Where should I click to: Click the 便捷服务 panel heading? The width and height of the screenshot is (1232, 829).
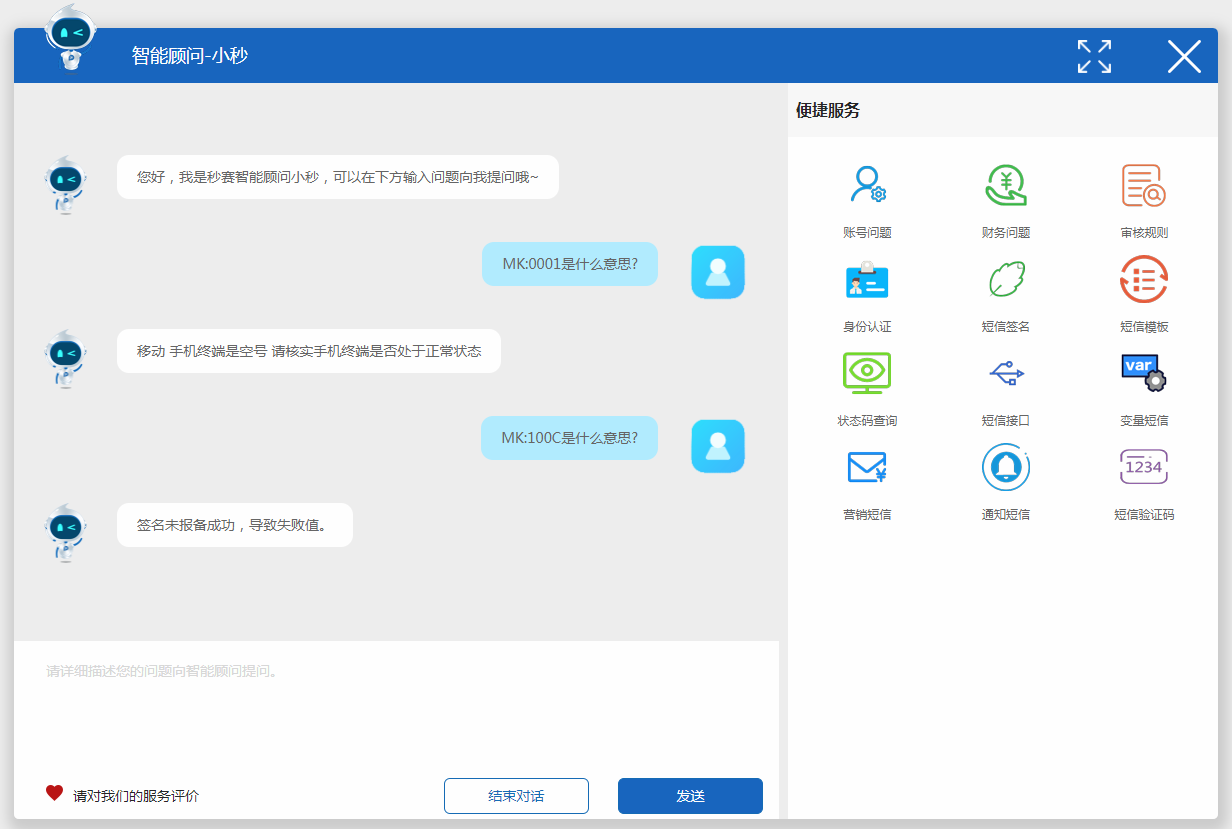coord(828,110)
